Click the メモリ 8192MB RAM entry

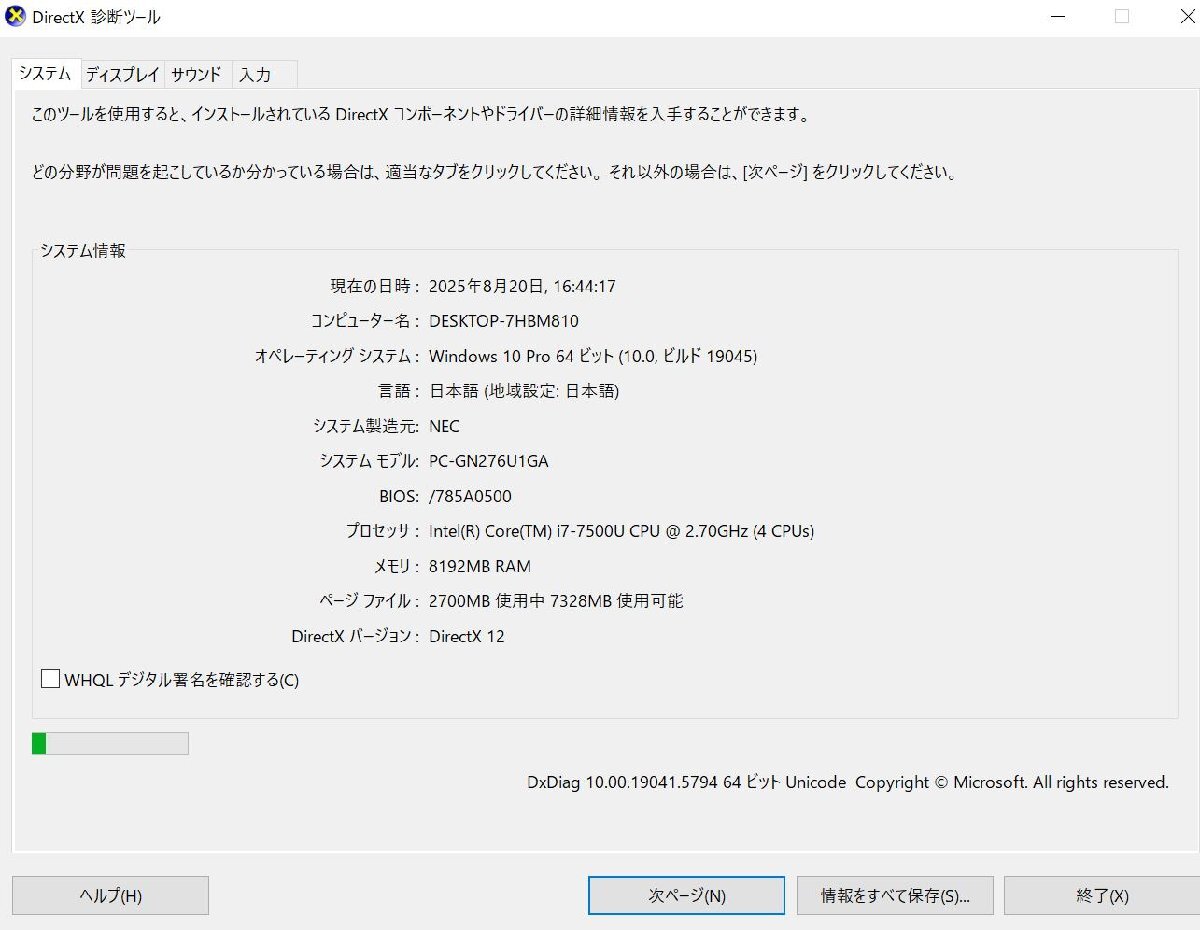pos(479,566)
